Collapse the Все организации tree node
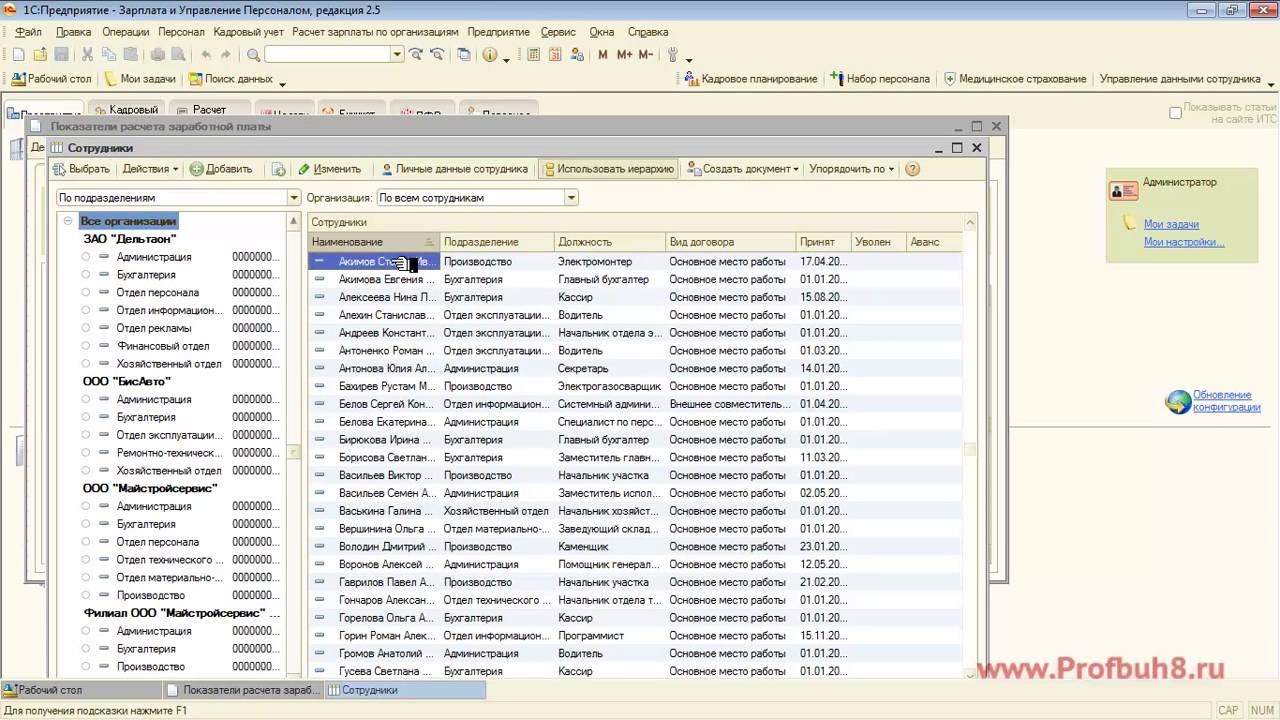This screenshot has height=720, width=1280. click(68, 221)
